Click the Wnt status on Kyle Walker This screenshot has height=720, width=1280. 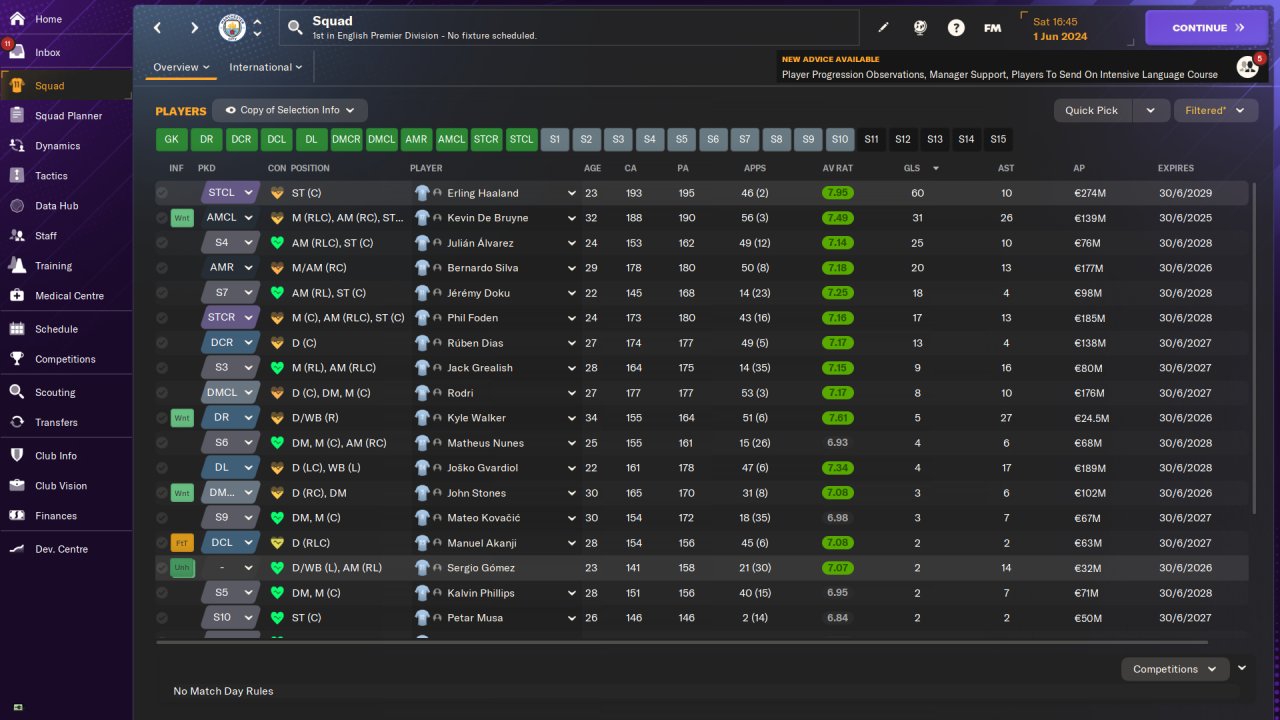[182, 418]
